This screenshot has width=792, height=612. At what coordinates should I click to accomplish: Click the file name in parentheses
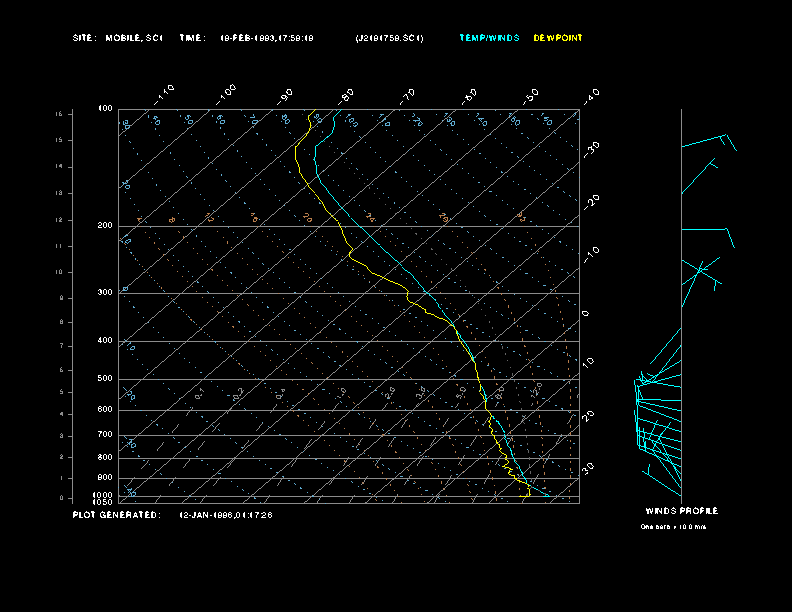tap(389, 38)
